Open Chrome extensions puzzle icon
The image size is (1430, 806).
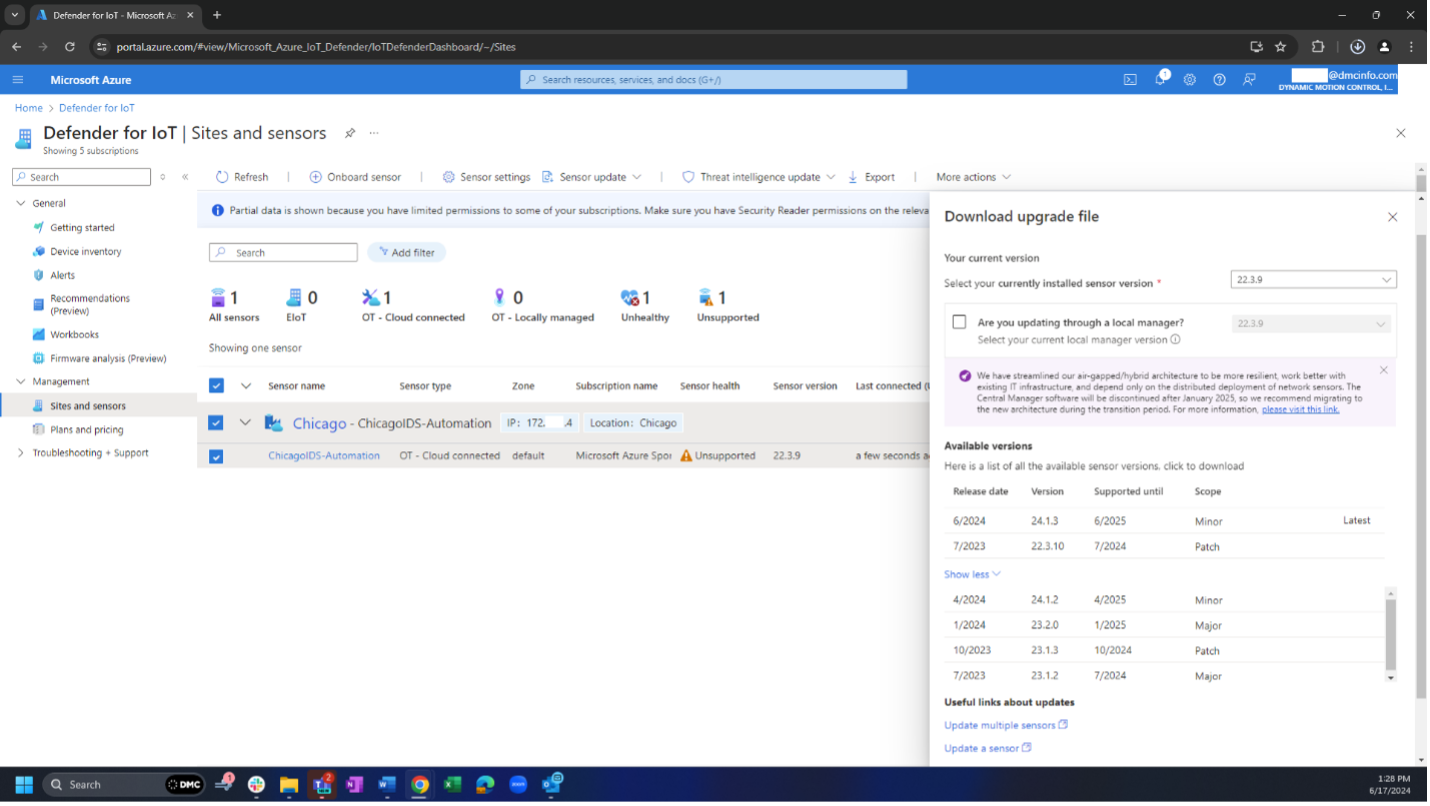1318,46
